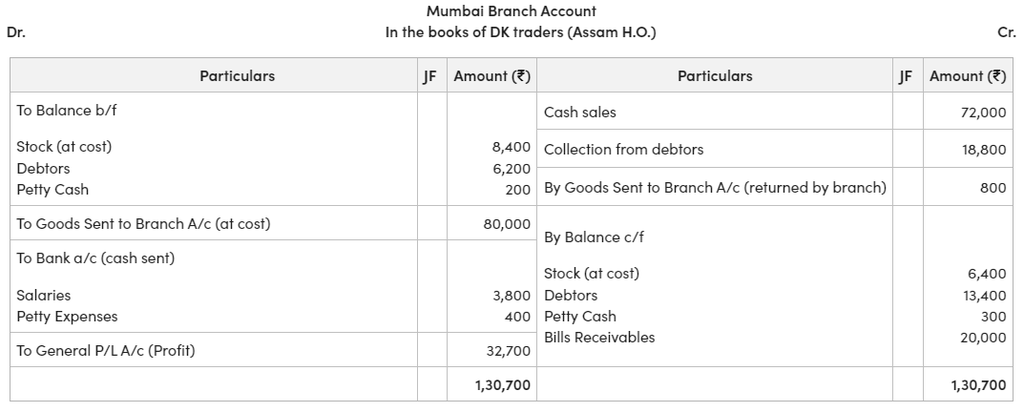Screen dimensions: 1024x412
Task: Click the By Balance c/f entry
Action: [x=592, y=237]
